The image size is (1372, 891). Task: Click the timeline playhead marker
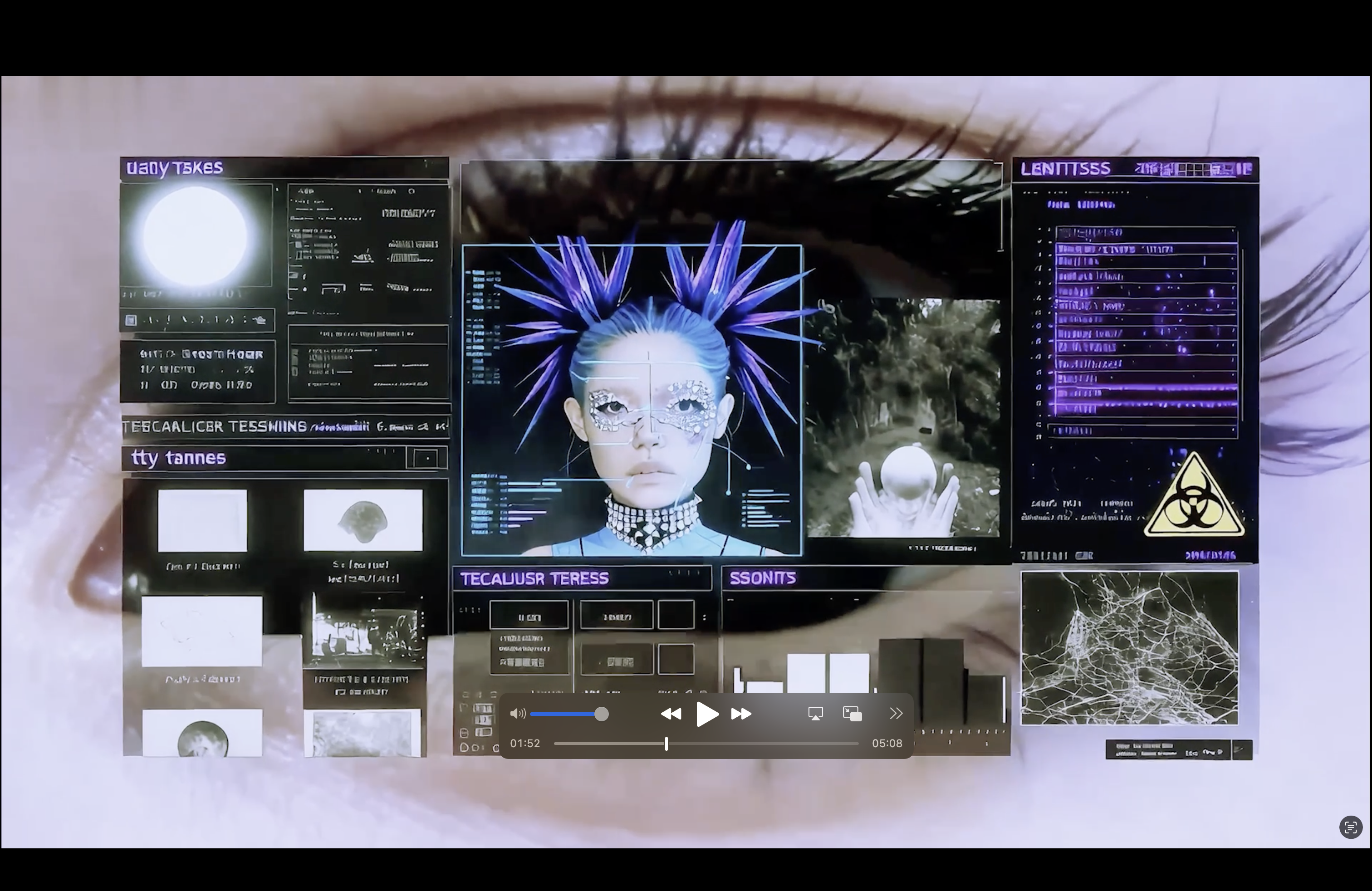(666, 744)
